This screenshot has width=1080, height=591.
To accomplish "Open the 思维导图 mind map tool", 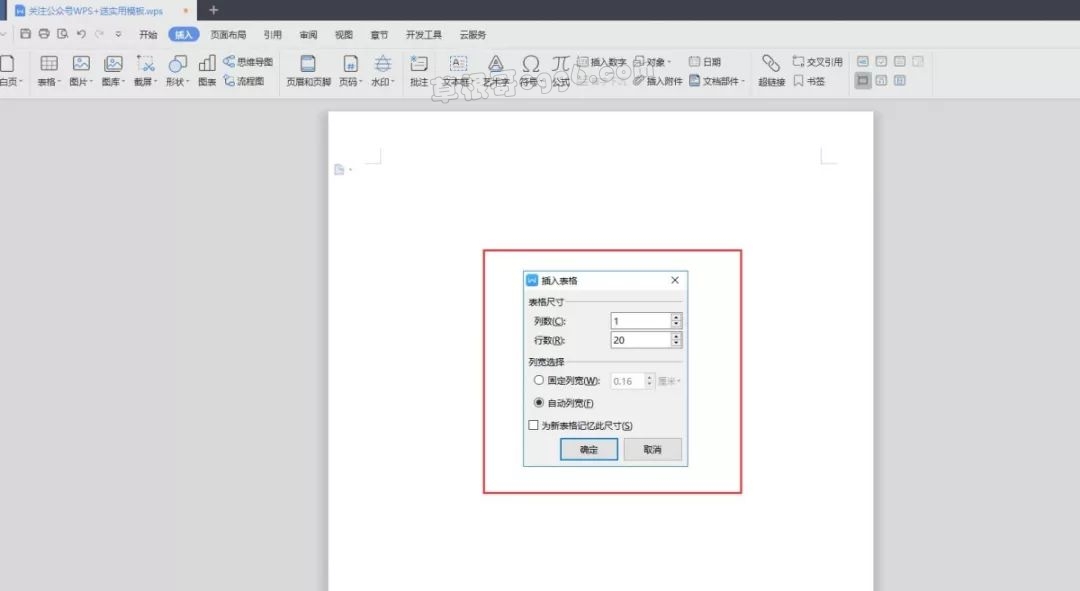I will (248, 62).
